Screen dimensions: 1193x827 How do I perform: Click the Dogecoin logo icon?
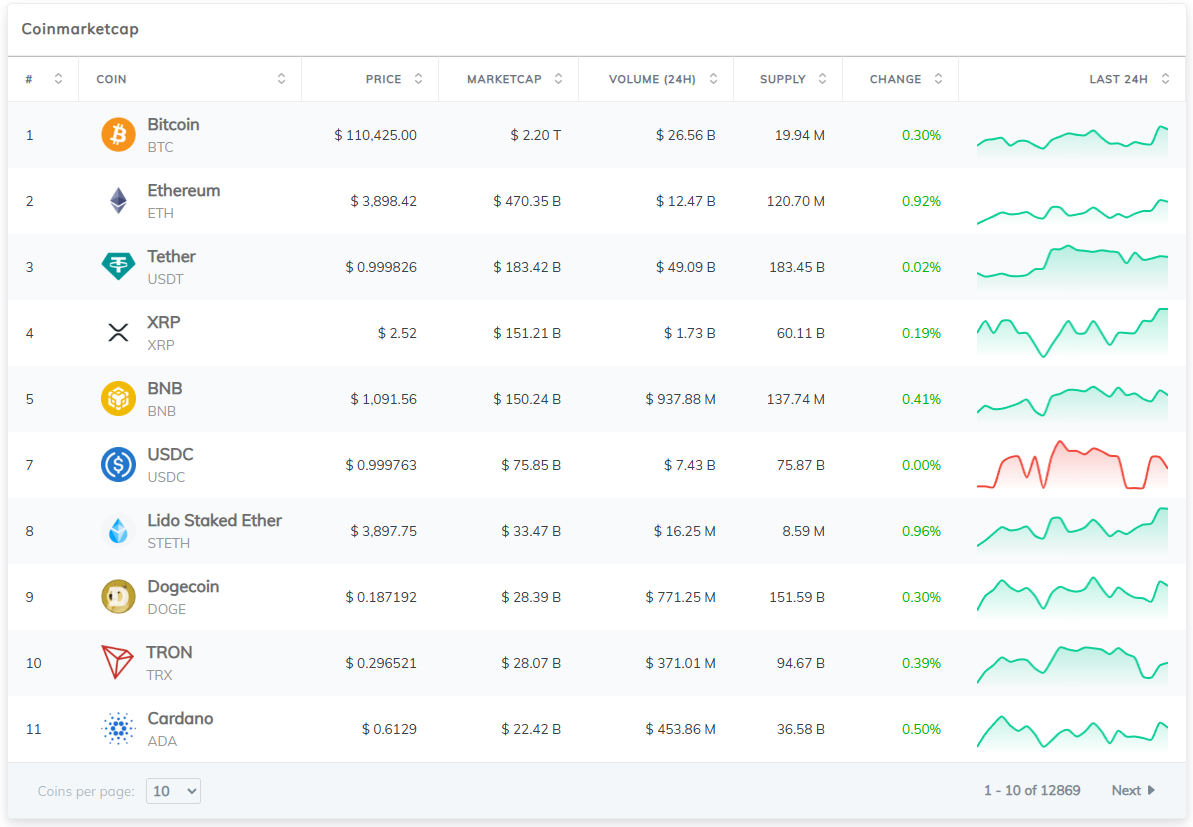tap(118, 597)
